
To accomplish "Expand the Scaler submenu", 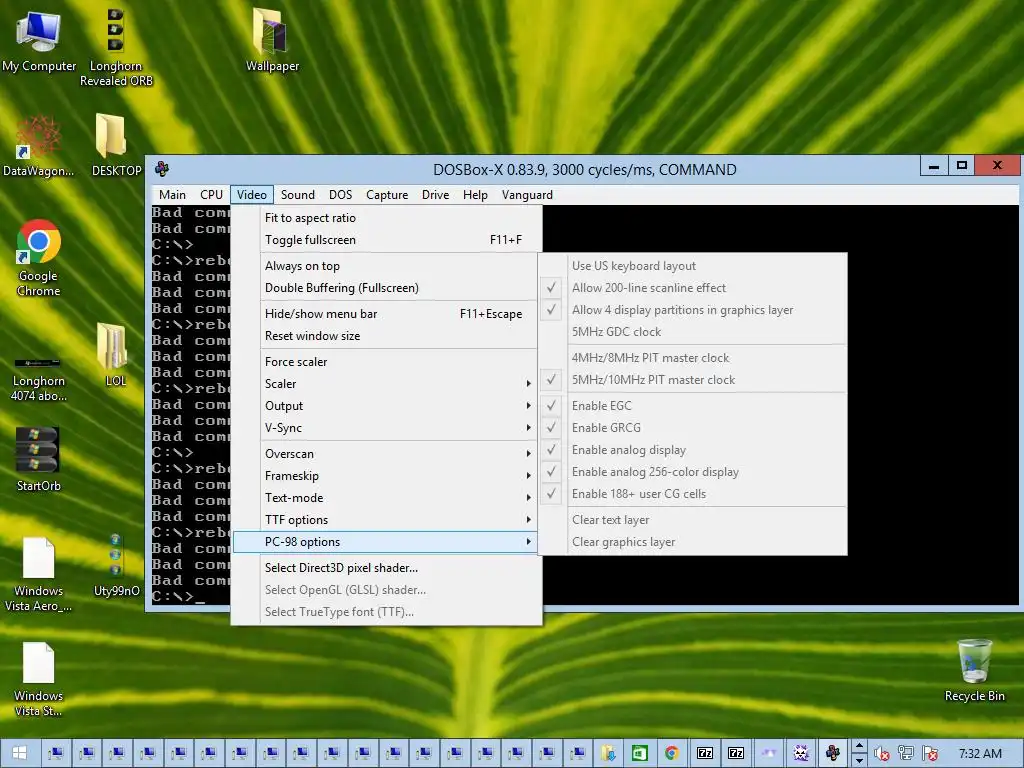I will tap(385, 384).
